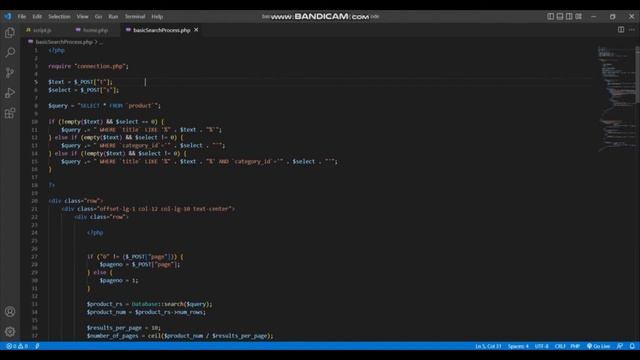Open the Search view in activity bar
Screen dimensions: 640x360
pos(10,53)
